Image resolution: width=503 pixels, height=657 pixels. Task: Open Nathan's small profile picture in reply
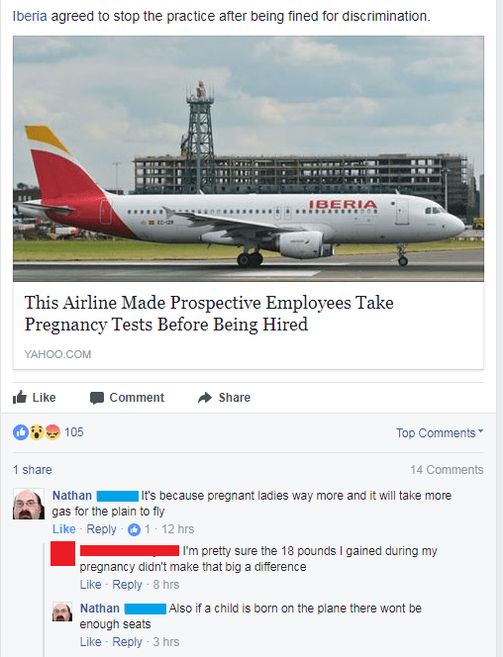(x=62, y=612)
